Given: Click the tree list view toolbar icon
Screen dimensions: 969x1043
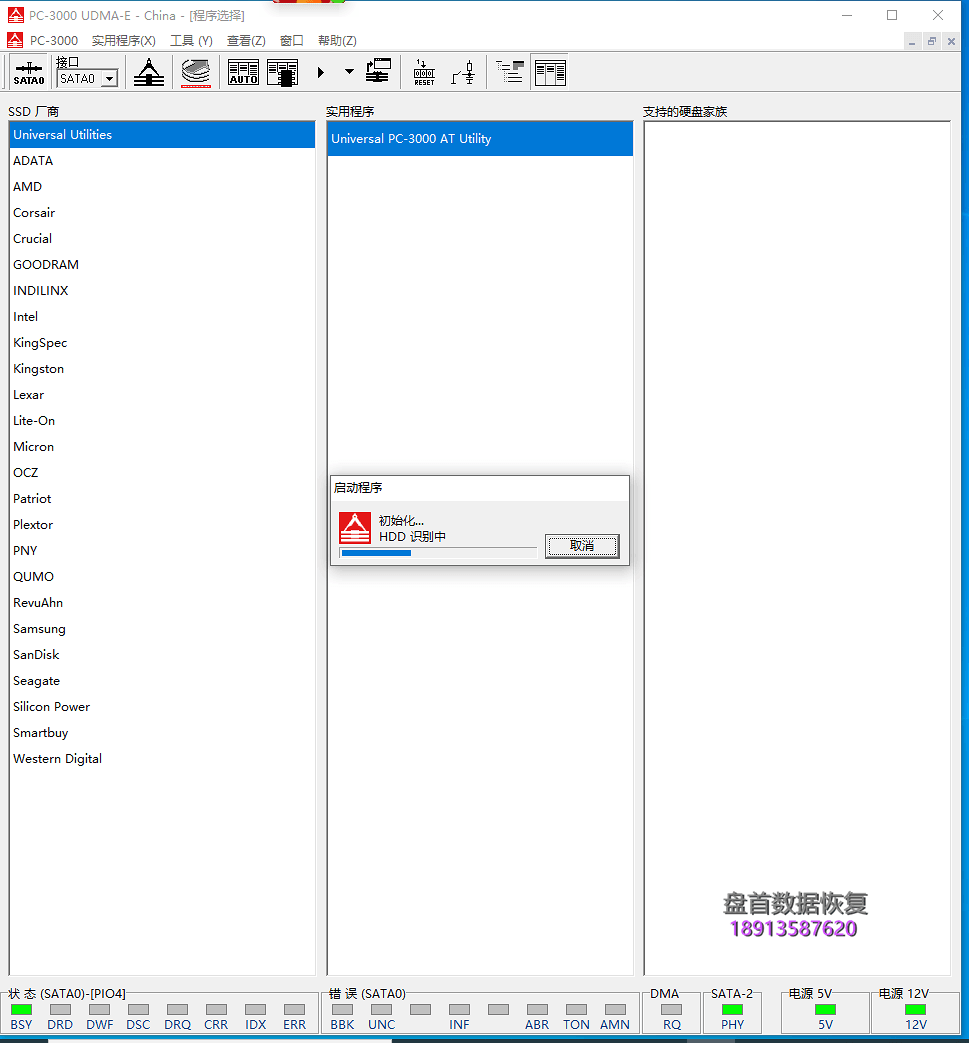Looking at the screenshot, I should 510,71.
